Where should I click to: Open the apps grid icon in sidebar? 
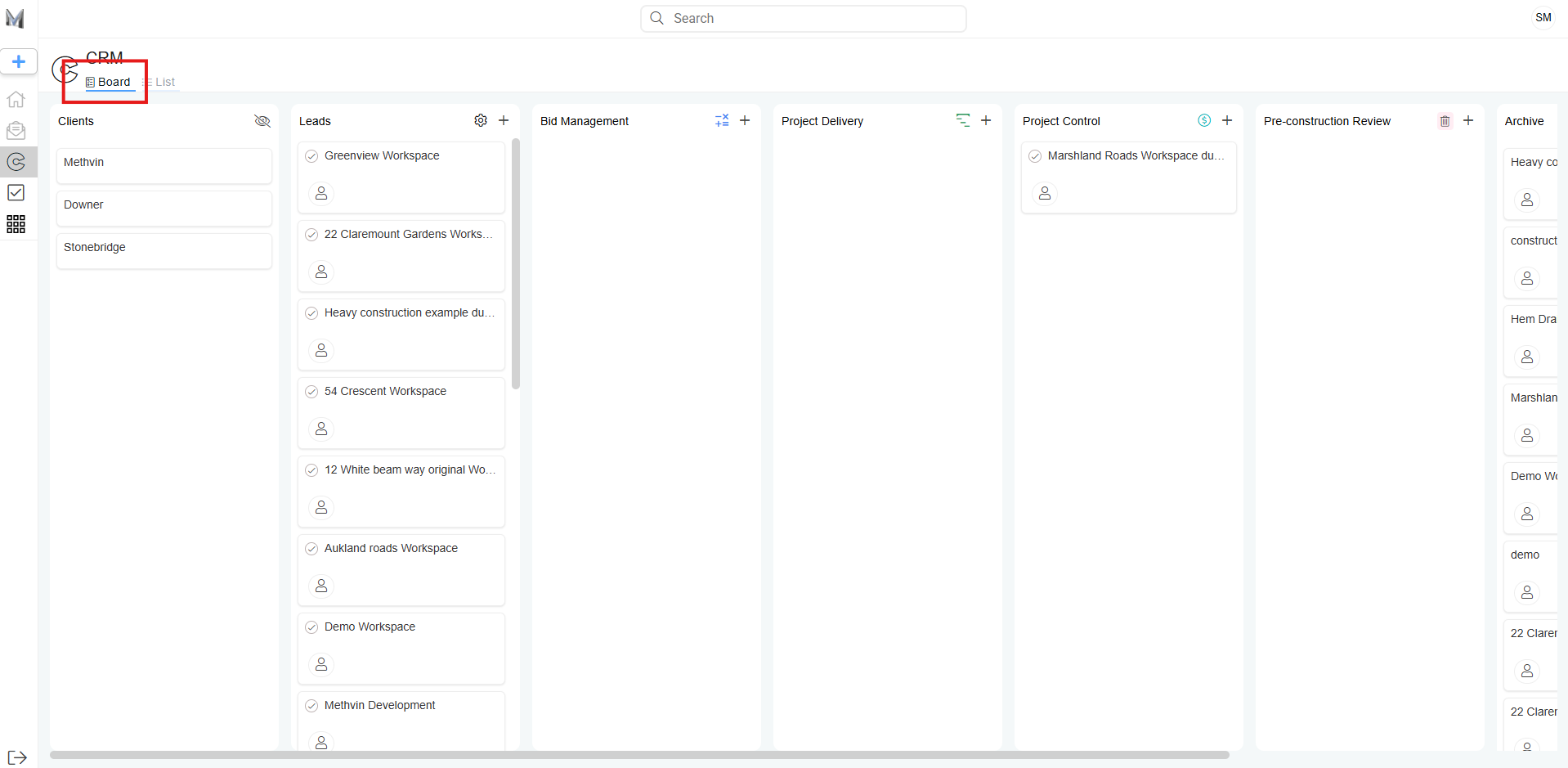pos(16,224)
